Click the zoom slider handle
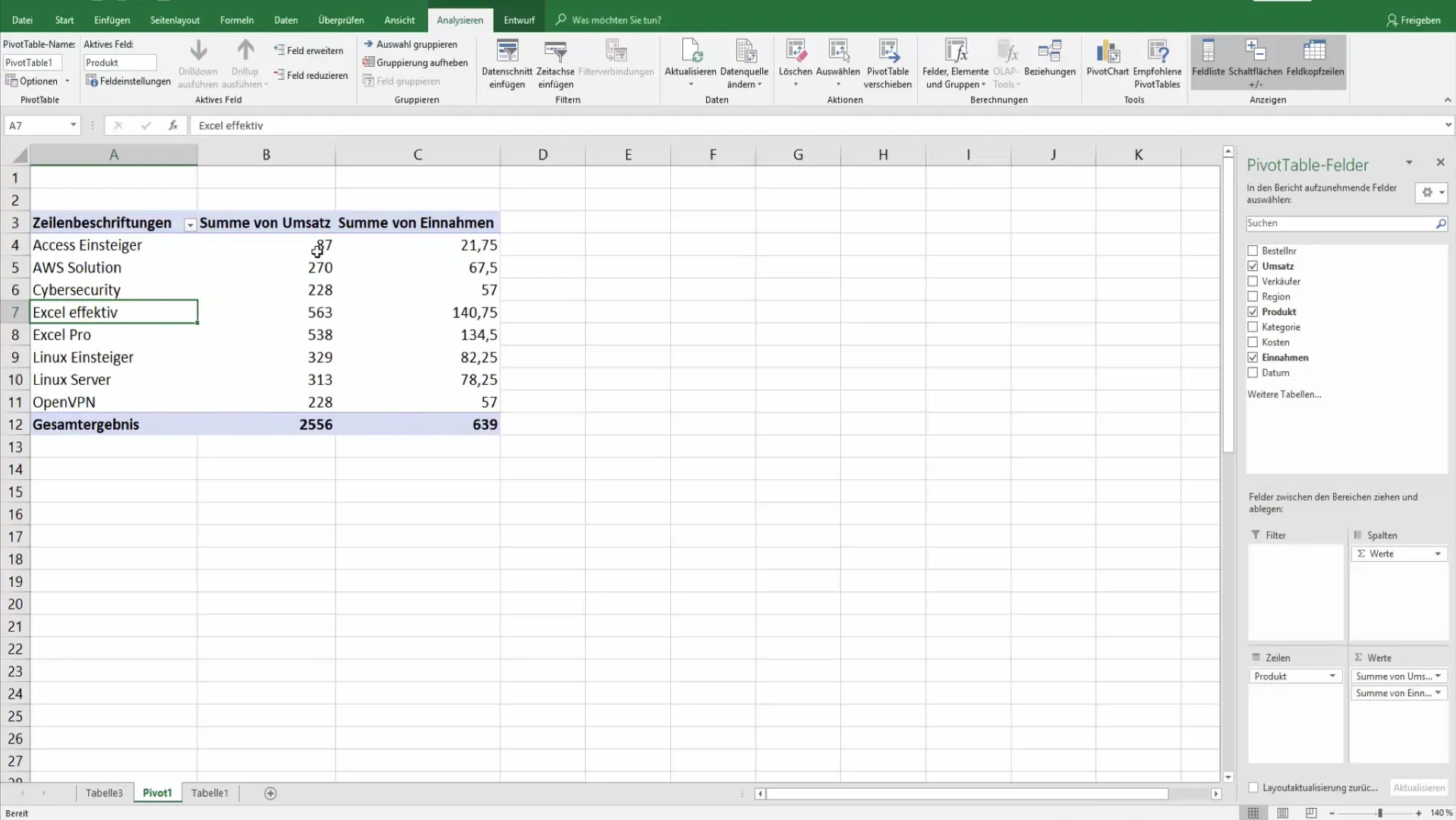Screen dimensions: 1456x820 [x=1379, y=812]
